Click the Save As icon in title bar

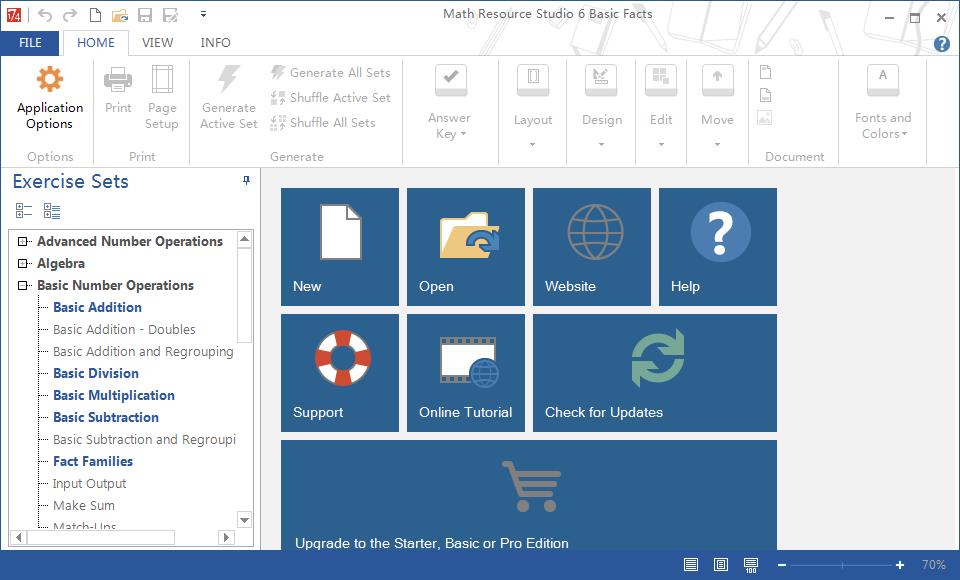pyautogui.click(x=170, y=15)
